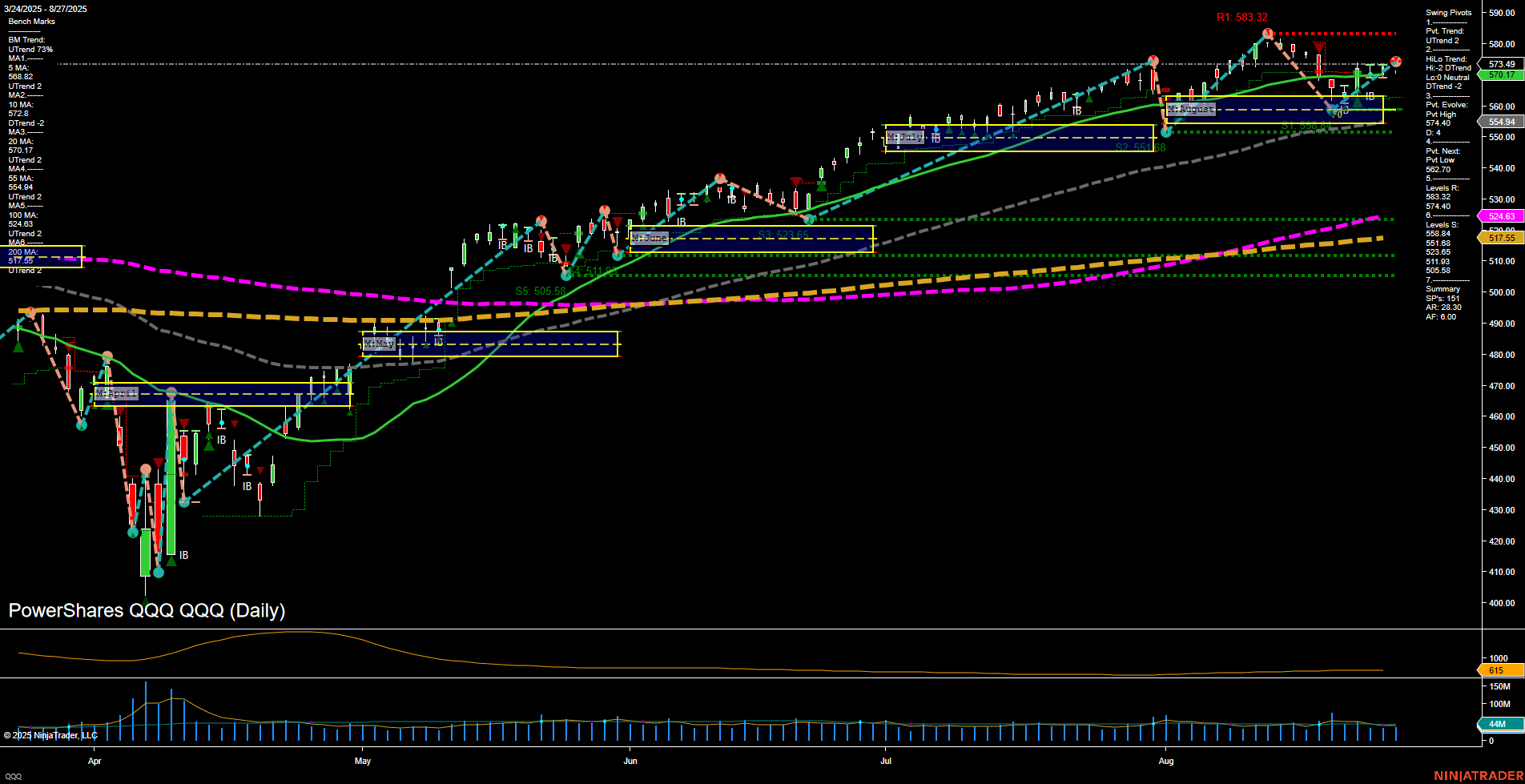Click the 1000 indicator axis label
The width and height of the screenshot is (1525, 784).
coord(1498,658)
